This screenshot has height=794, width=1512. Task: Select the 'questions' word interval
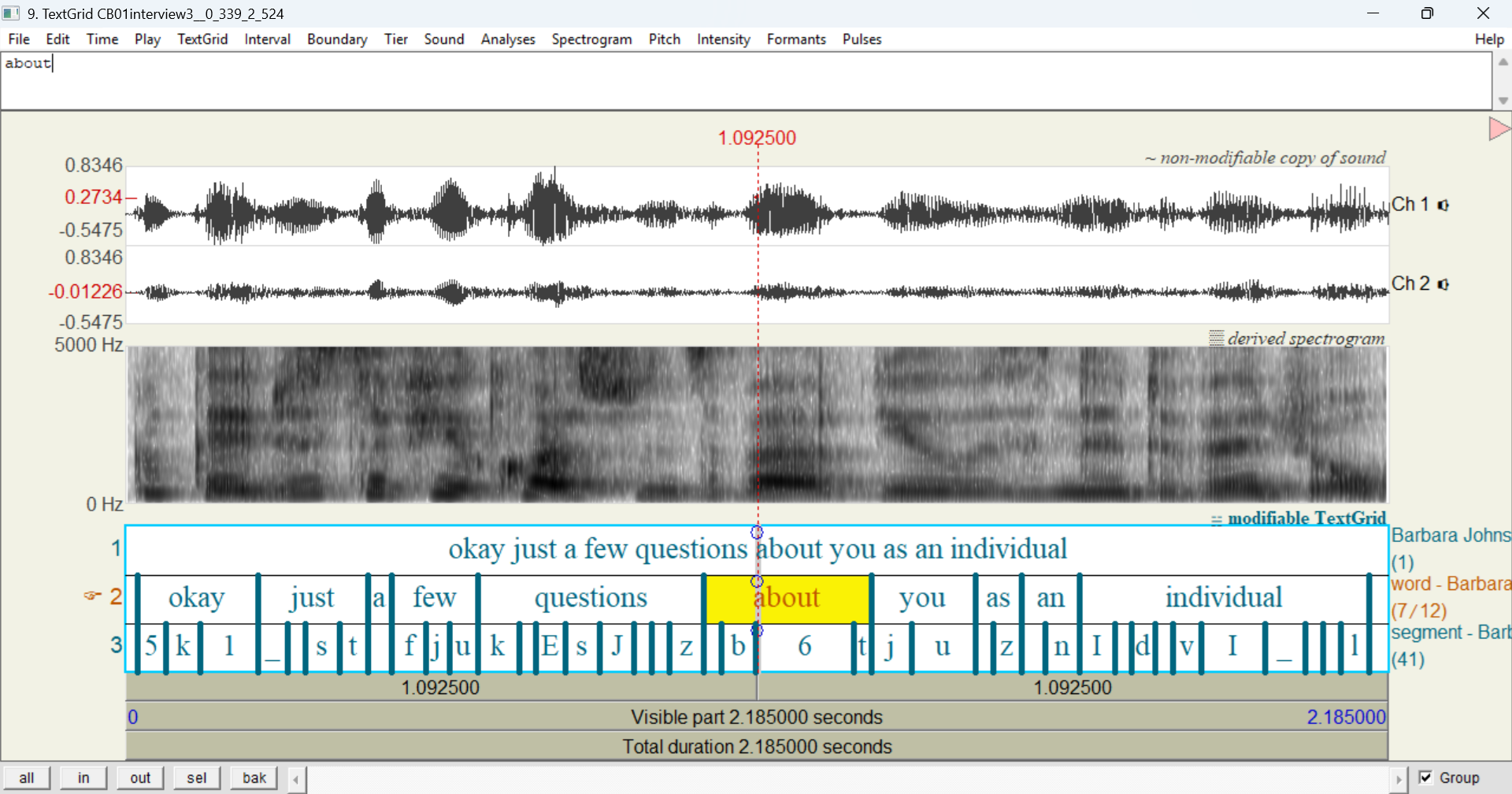click(x=591, y=599)
